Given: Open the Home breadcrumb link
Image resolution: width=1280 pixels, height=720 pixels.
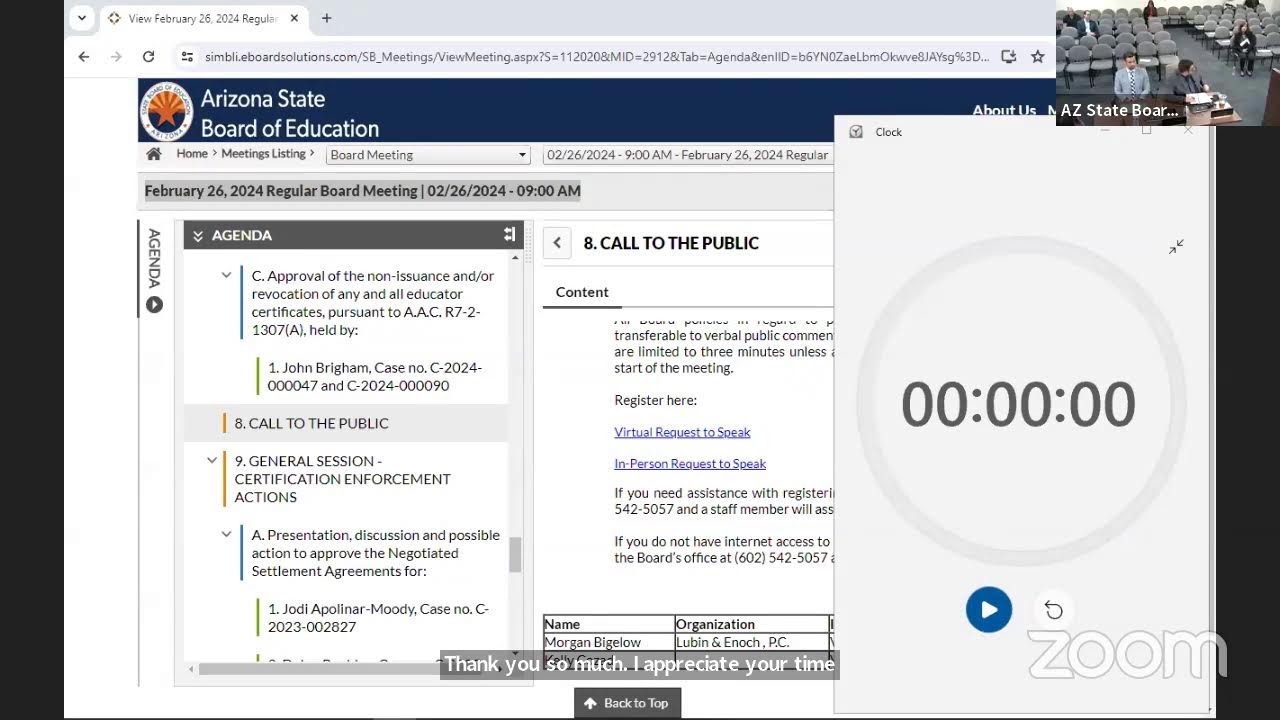Looking at the screenshot, I should [x=192, y=154].
